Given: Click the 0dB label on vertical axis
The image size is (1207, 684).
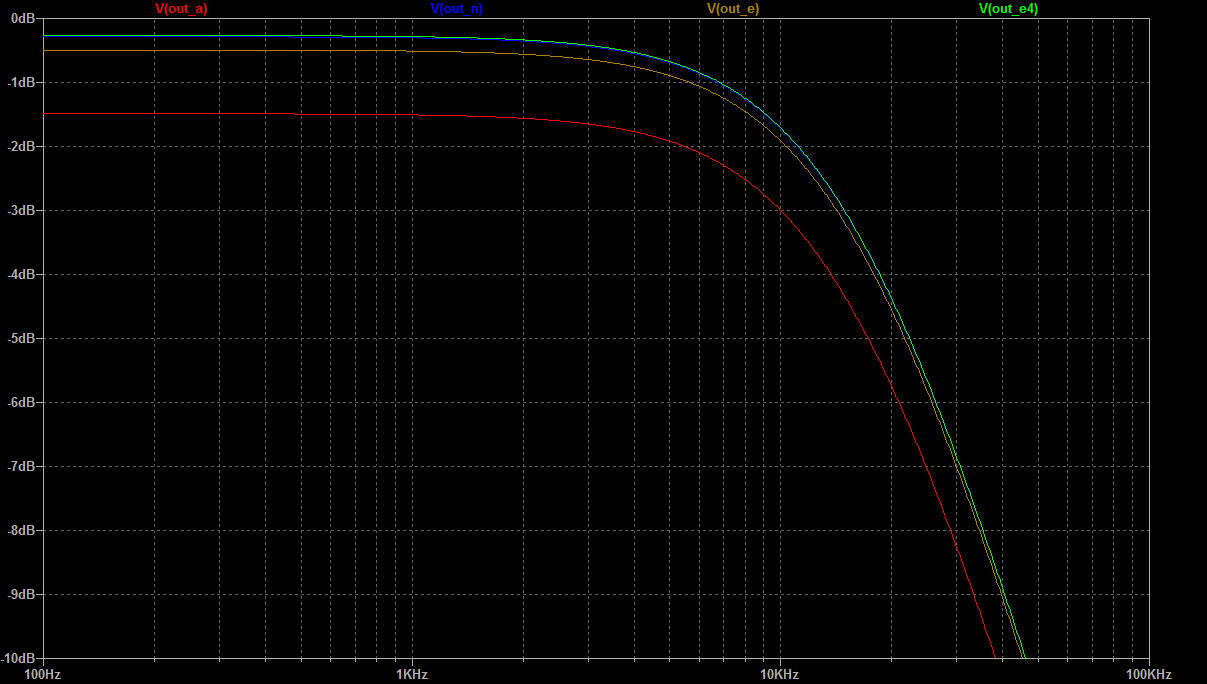Looking at the screenshot, I should point(20,18).
